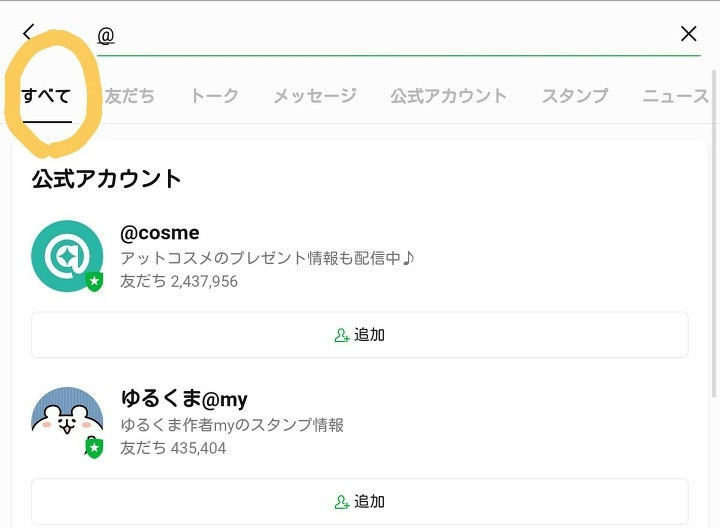Click the add-friend icon in ゆるくま@my's 追加 button
This screenshot has width=720, height=528.
coord(342,503)
